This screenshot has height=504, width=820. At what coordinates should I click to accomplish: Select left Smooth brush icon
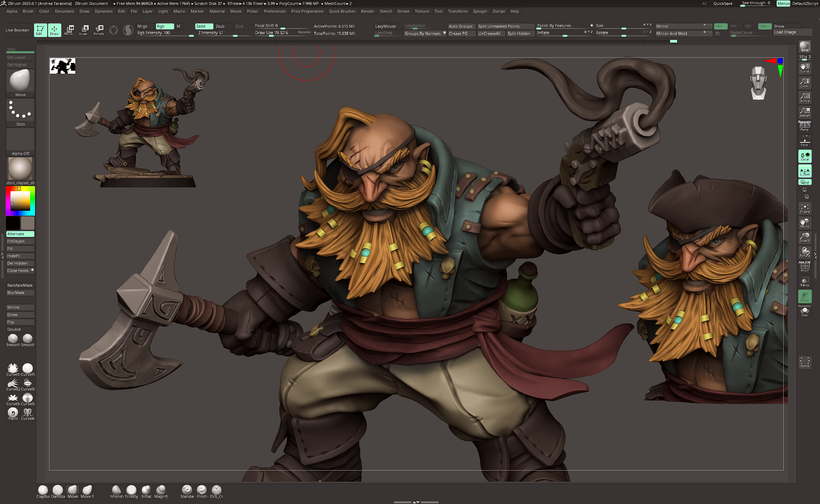[13, 340]
